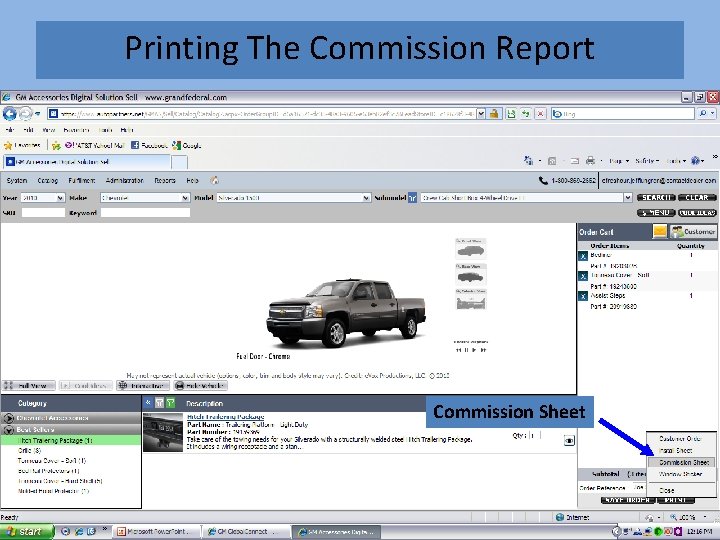
Task: Click the gray filter icon near Description
Action: [159, 403]
